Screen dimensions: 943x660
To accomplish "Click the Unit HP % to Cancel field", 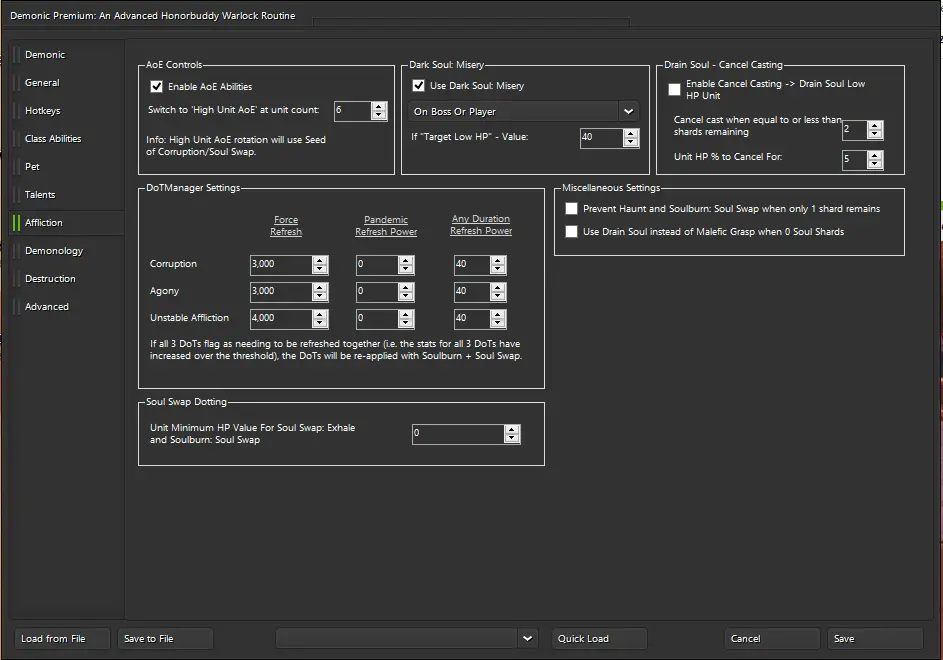I will [x=855, y=159].
